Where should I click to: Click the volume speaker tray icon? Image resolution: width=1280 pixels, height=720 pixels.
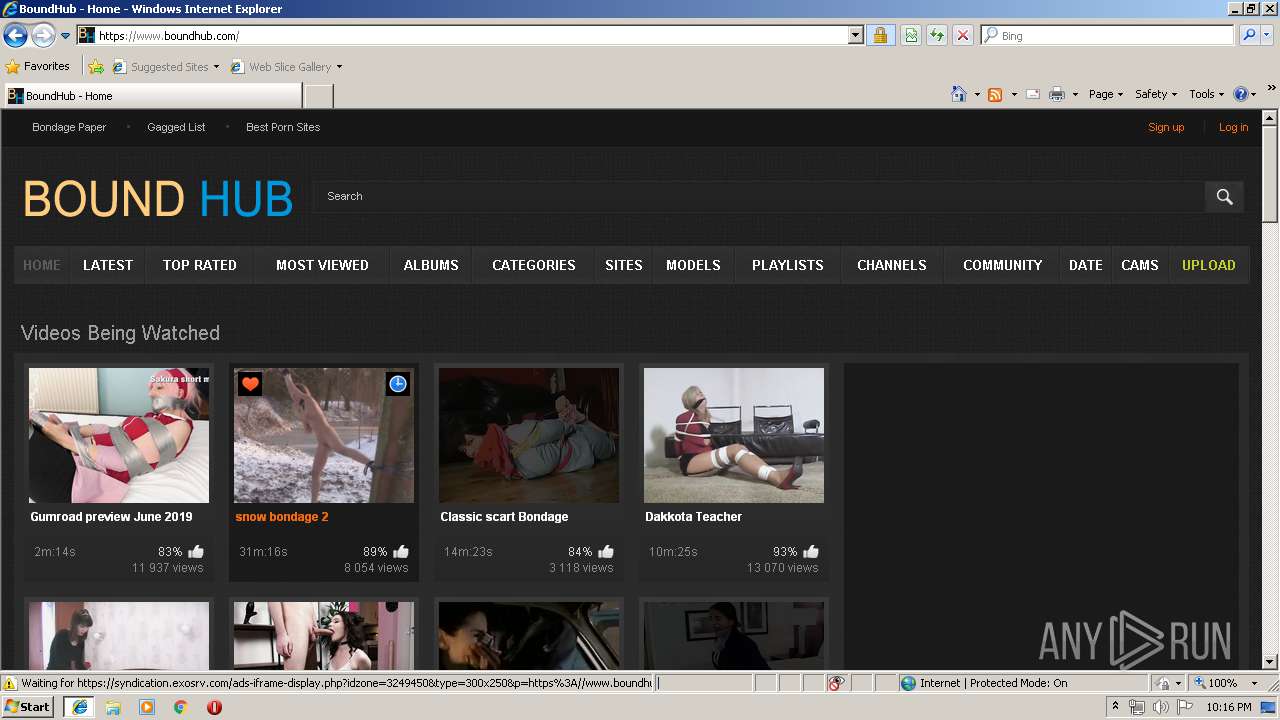(1160, 707)
